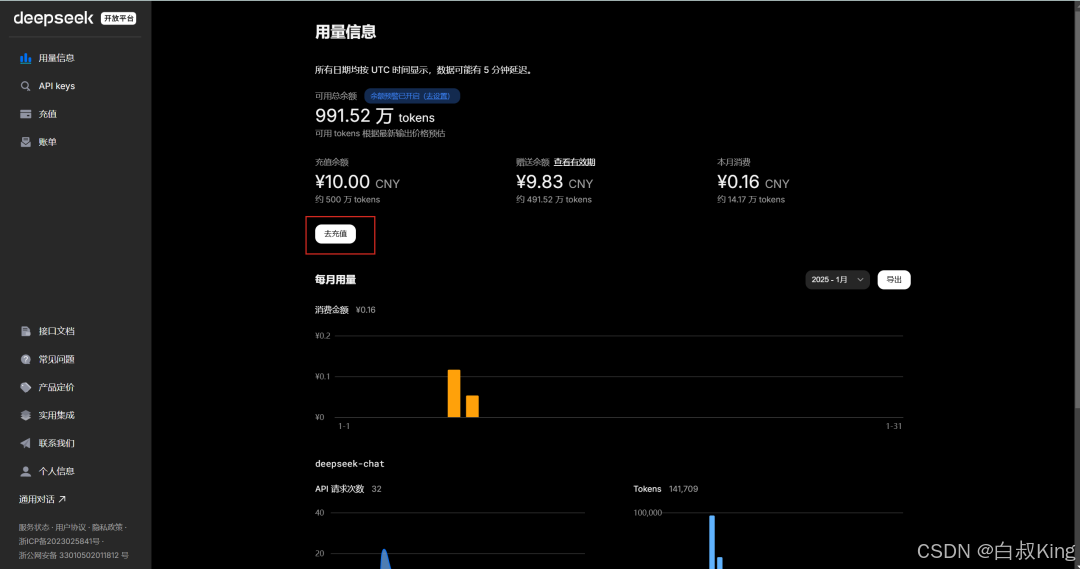Click the API 请求次数 32 label
Viewport: 1080px width, 569px height.
[348, 489]
